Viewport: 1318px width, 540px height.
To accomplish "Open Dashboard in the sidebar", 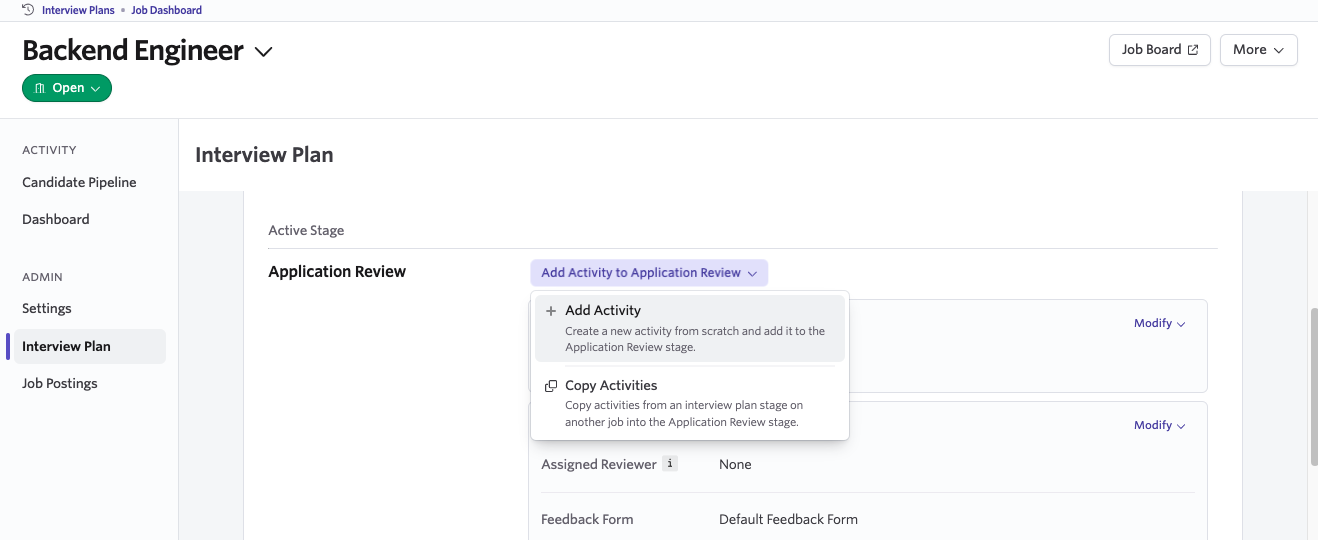I will tap(56, 219).
